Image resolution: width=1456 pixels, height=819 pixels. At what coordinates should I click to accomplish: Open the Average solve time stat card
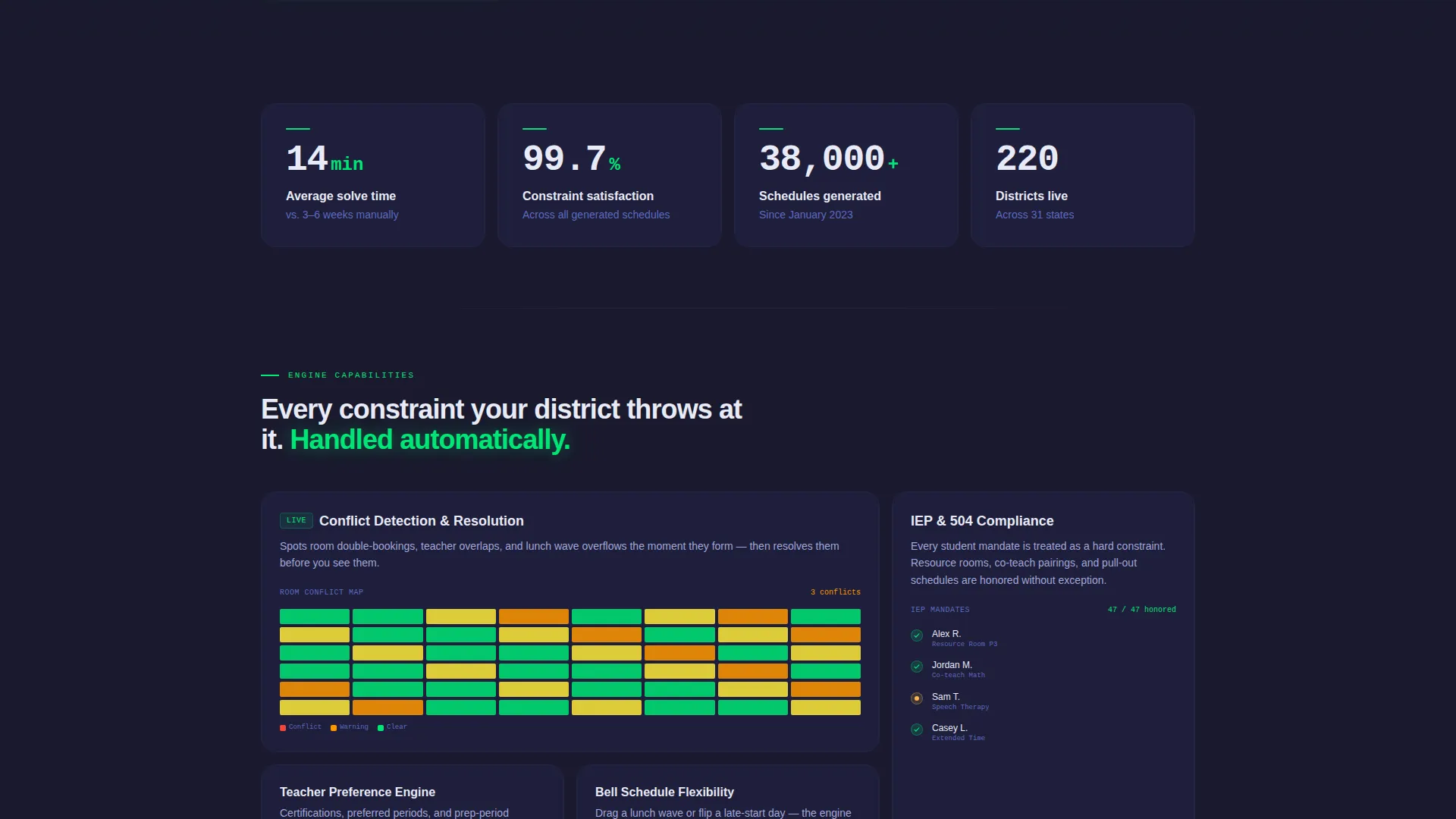tap(373, 175)
